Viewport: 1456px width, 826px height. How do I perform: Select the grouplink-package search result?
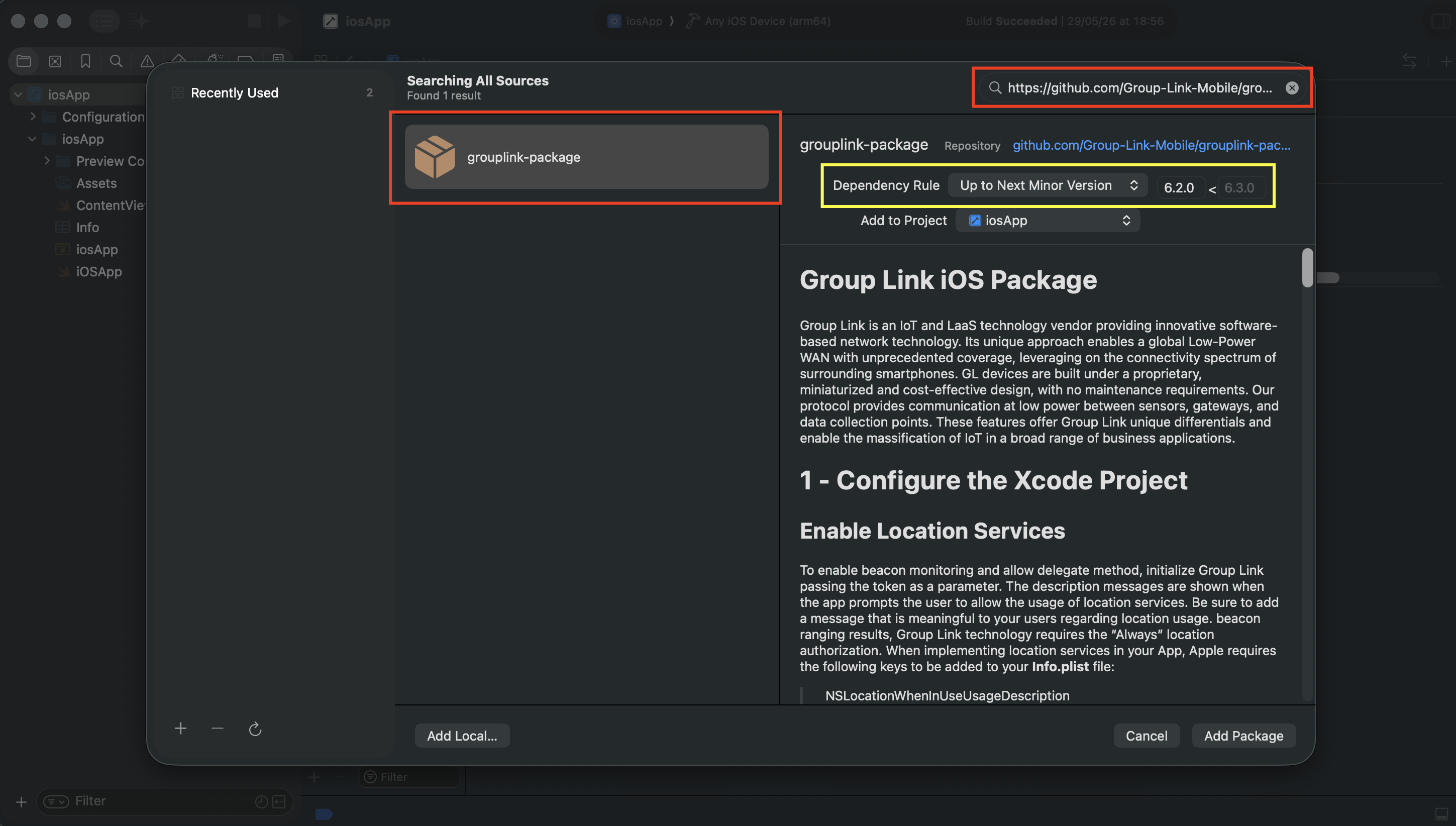[x=586, y=157]
